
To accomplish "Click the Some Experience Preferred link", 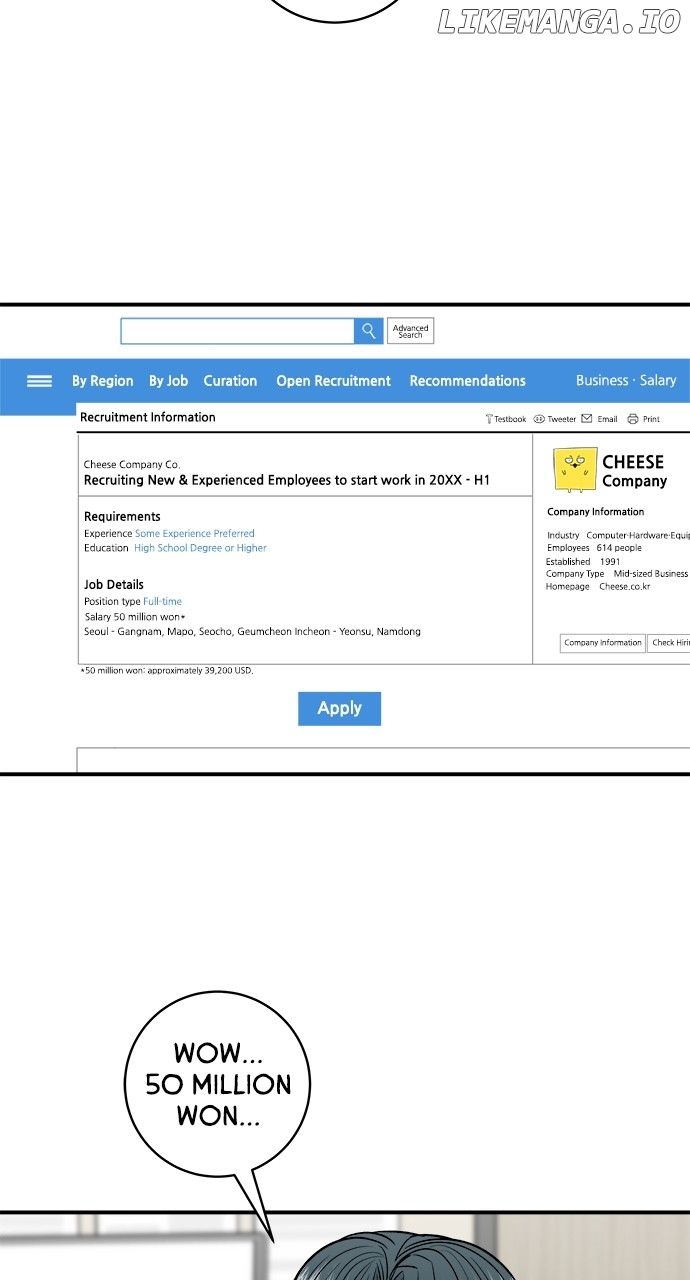I will coord(195,534).
